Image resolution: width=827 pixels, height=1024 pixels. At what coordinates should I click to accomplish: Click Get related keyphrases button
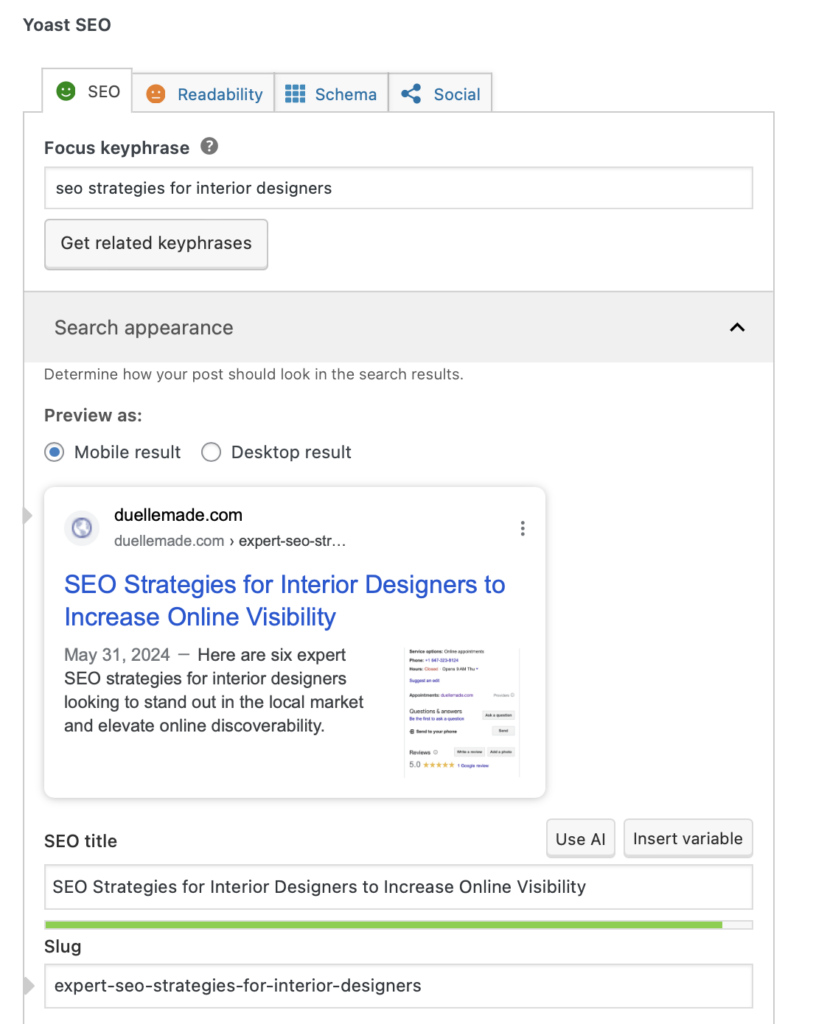[156, 244]
